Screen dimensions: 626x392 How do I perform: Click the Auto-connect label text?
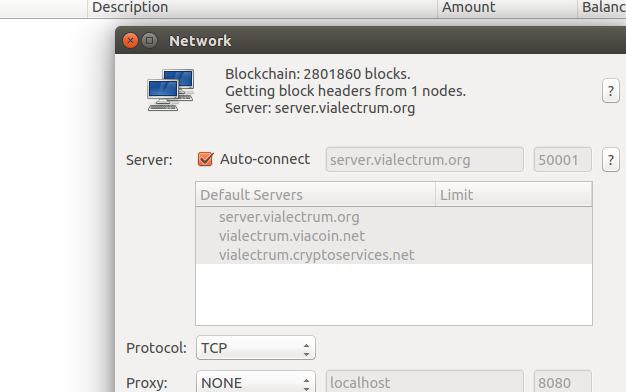265,159
